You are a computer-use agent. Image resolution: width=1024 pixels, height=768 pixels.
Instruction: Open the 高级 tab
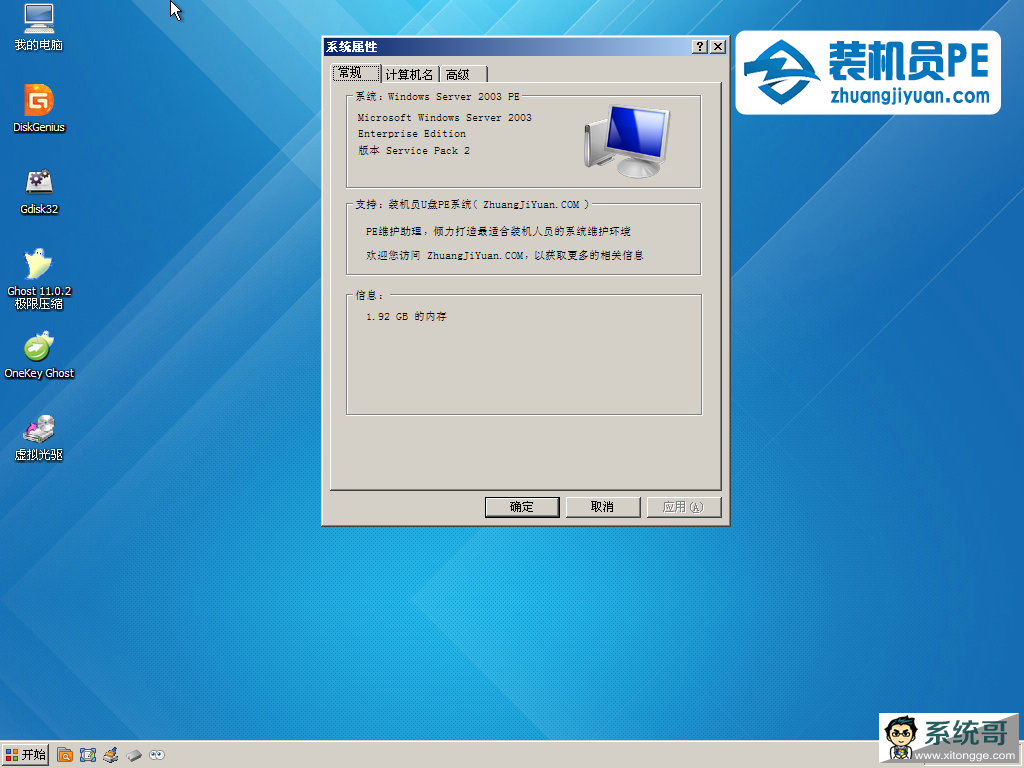point(463,74)
